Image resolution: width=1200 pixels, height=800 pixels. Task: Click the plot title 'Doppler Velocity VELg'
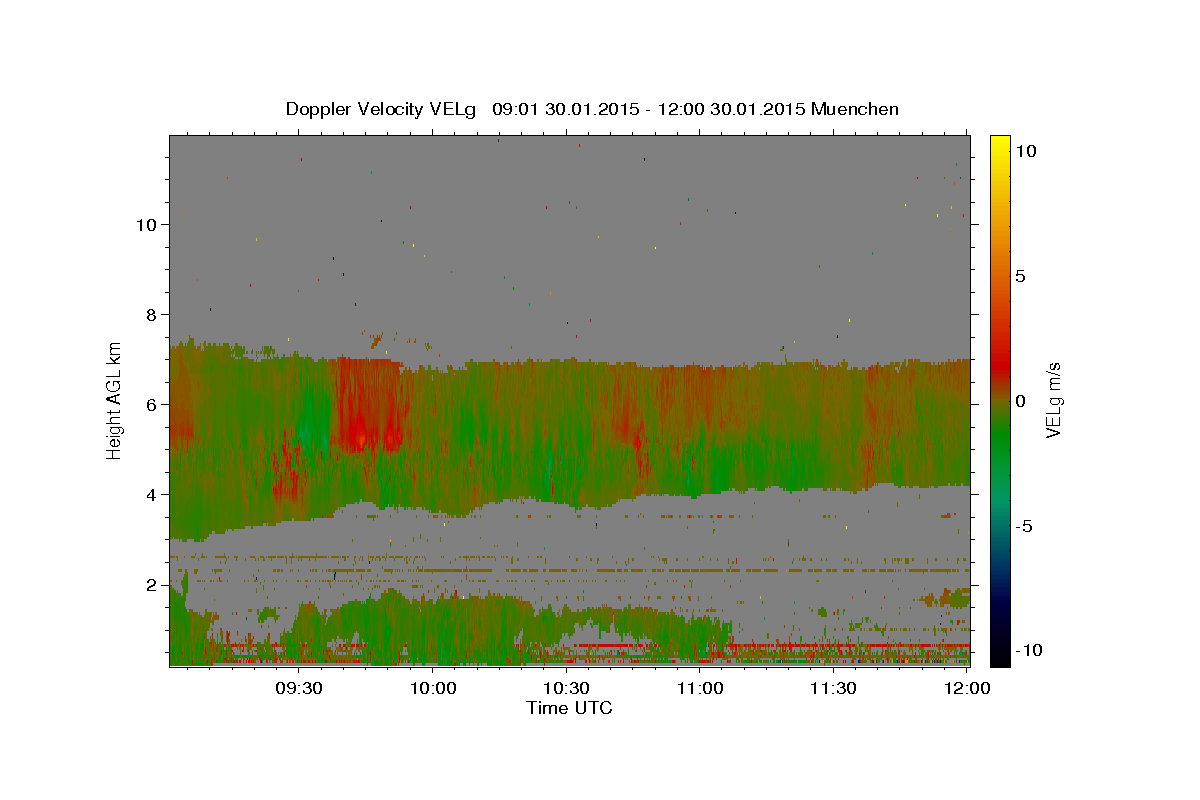[383, 109]
